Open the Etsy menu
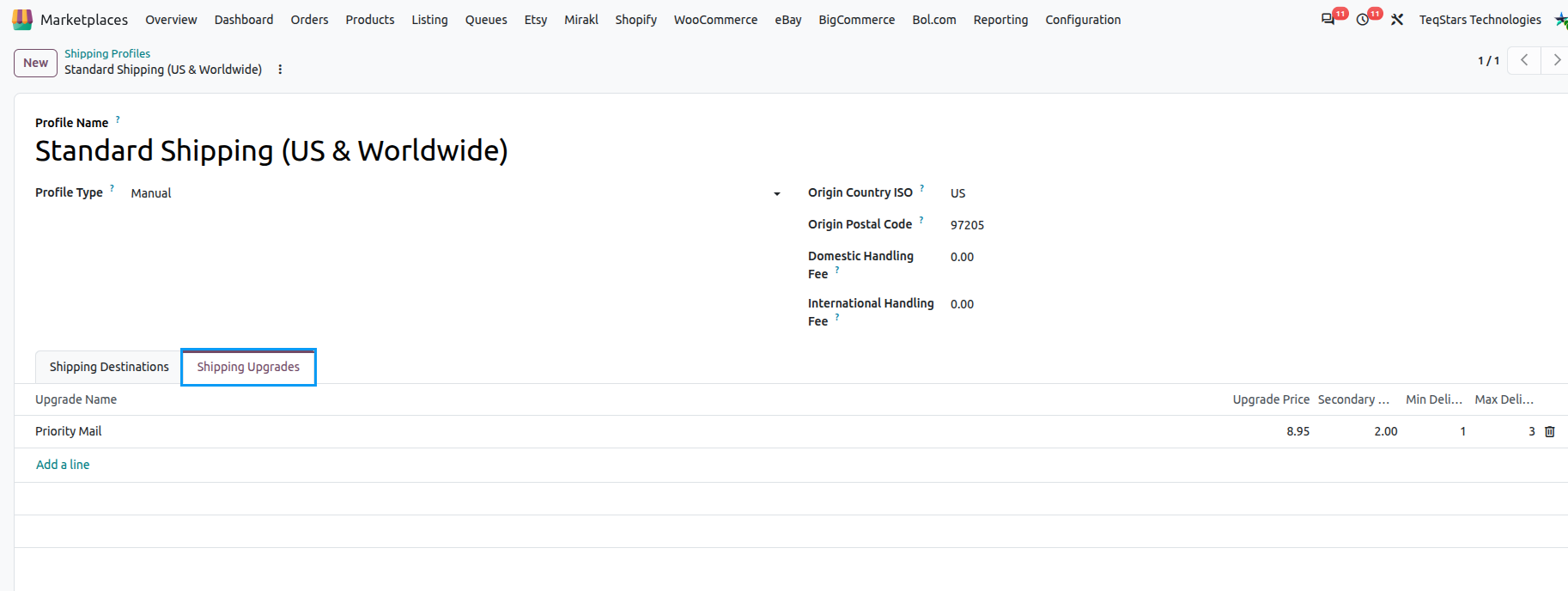This screenshot has height=591, width=1568. tap(536, 20)
